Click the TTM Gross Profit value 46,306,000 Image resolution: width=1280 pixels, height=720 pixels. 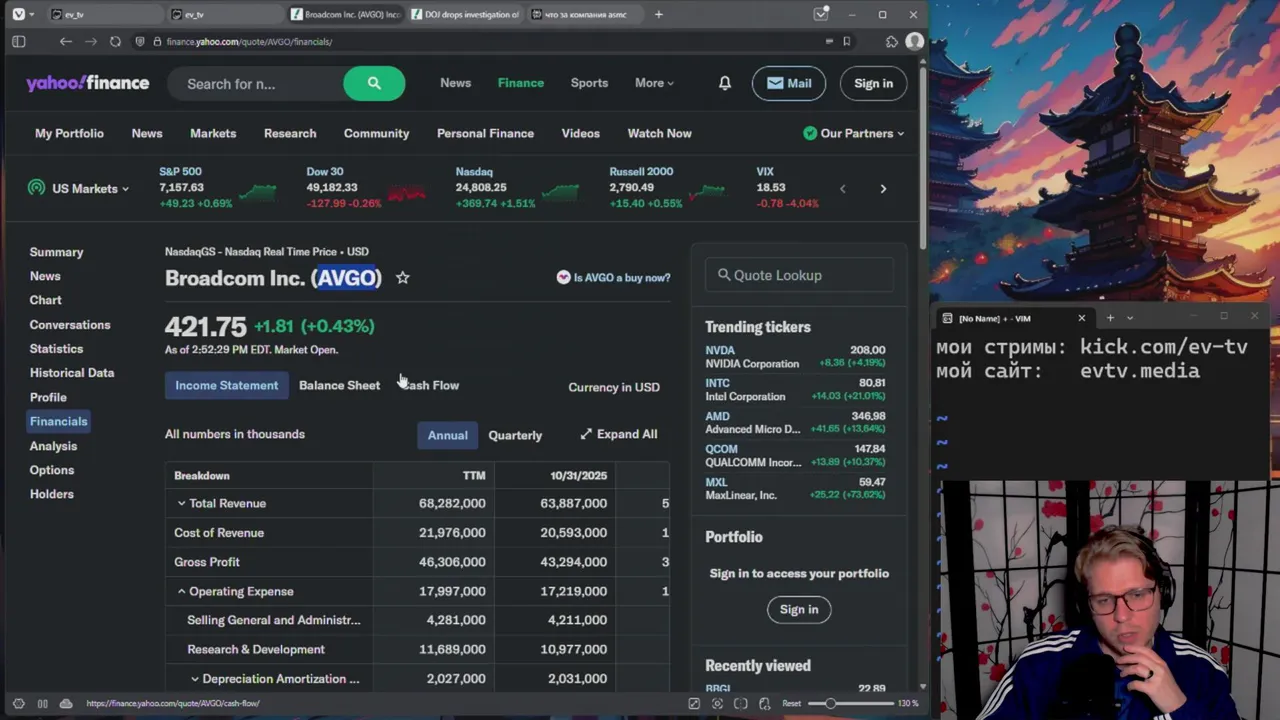pyautogui.click(x=452, y=562)
